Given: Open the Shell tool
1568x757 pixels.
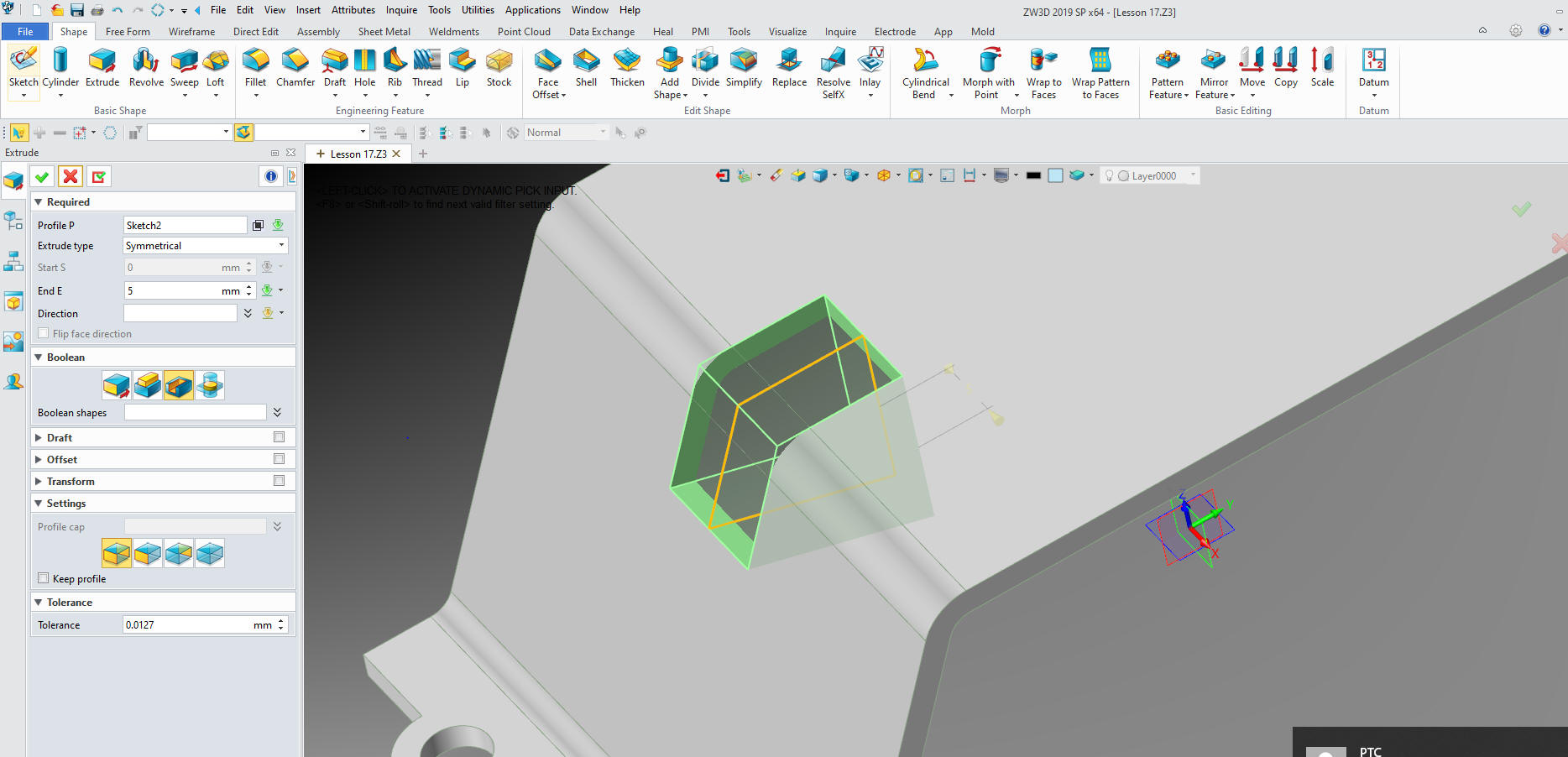Looking at the screenshot, I should (x=586, y=67).
